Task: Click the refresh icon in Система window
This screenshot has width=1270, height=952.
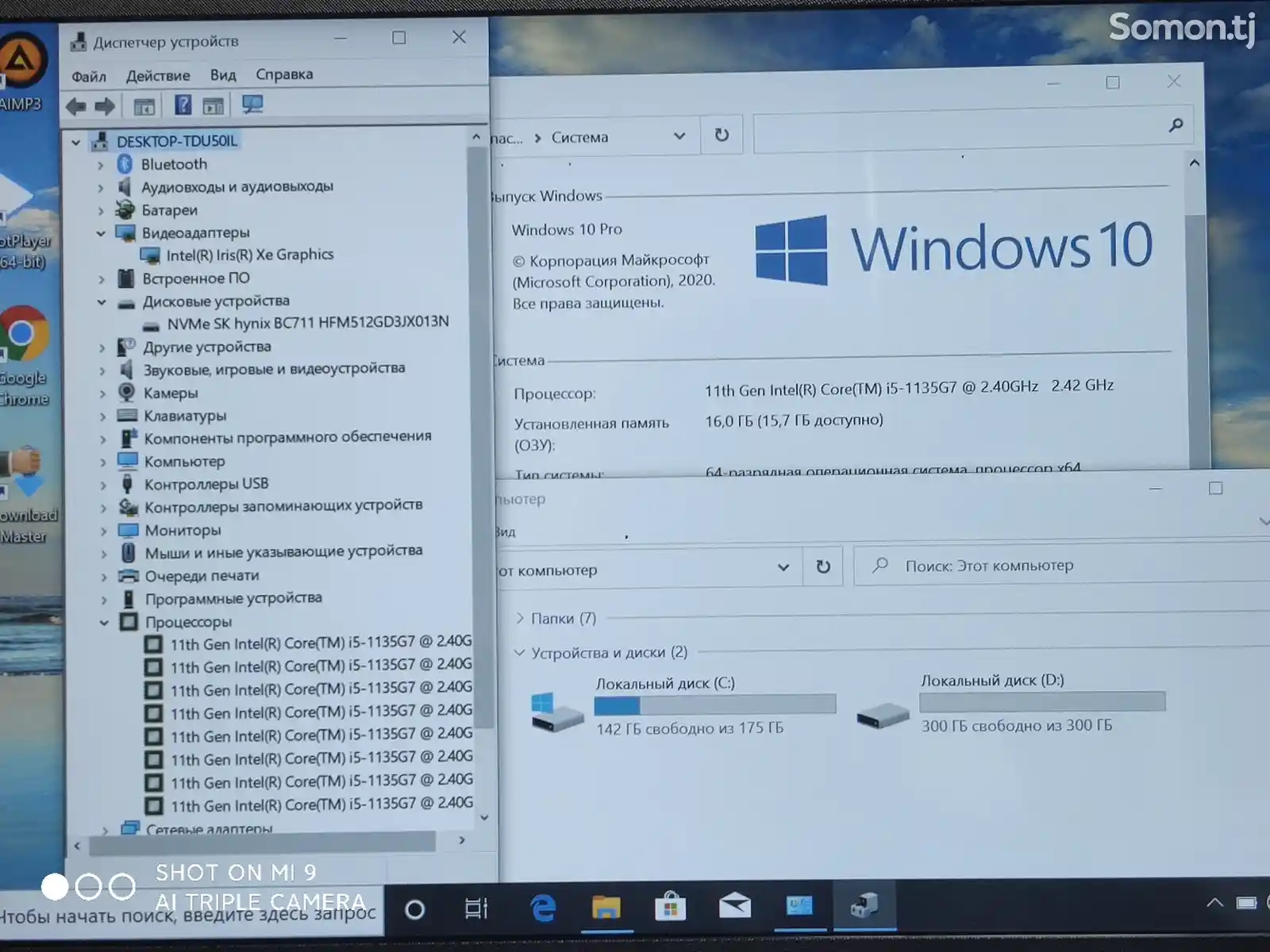Action: tap(722, 135)
